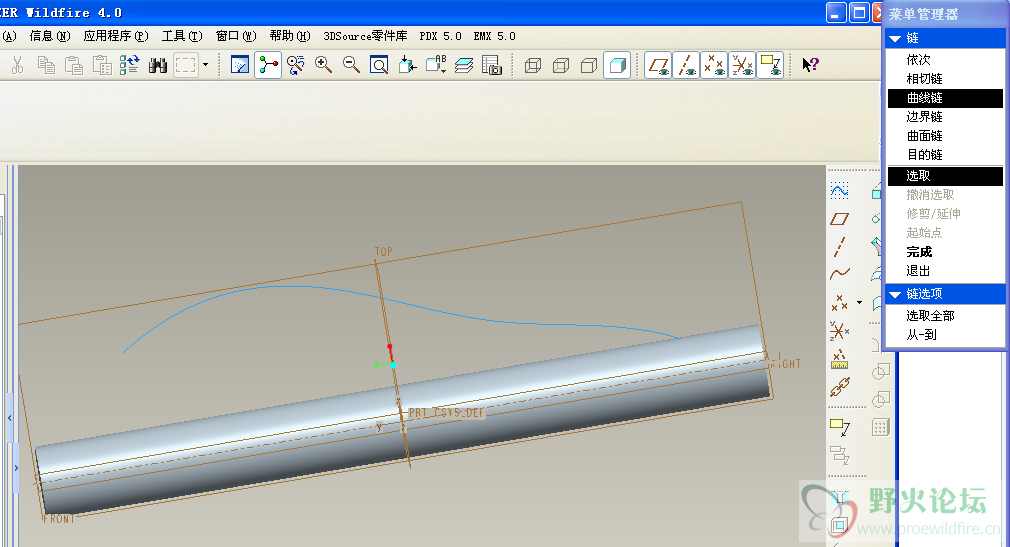The height and width of the screenshot is (547, 1010).
Task: Click the Repaint screen icon
Action: (x=240, y=65)
